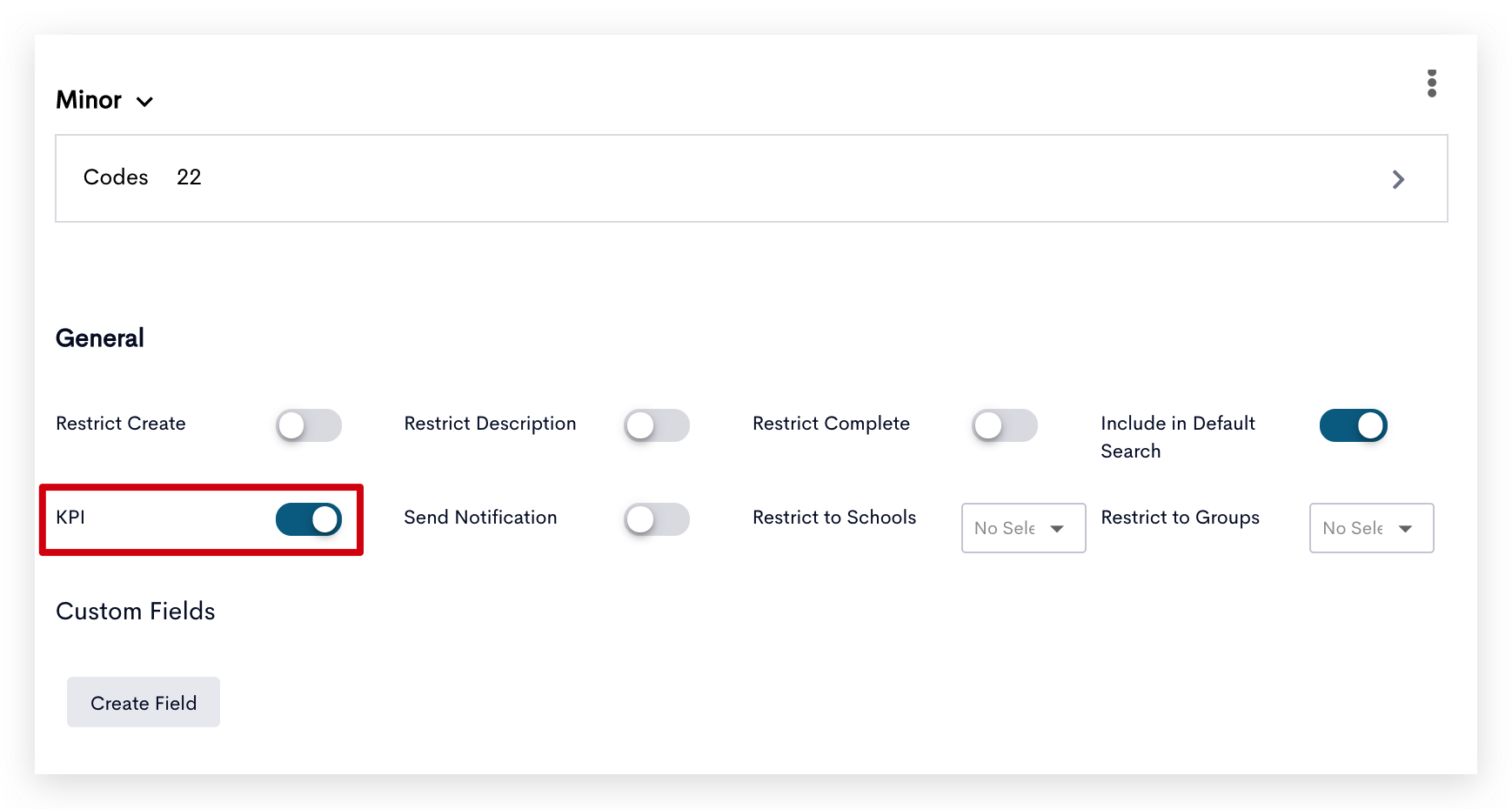This screenshot has width=1512, height=809.
Task: Open the Restrict to Schools dropdown
Action: [1023, 528]
